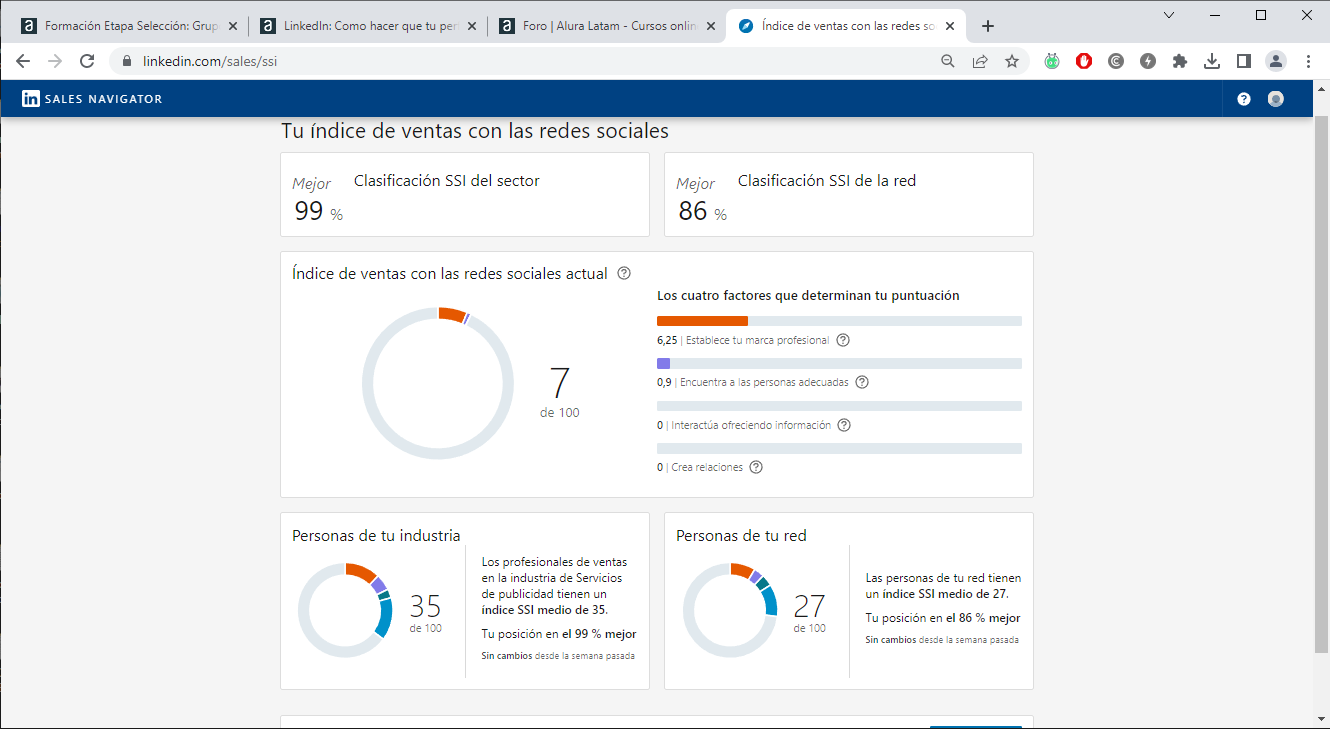This screenshot has height=729, width=1330.
Task: Click the share page icon
Action: 980,61
